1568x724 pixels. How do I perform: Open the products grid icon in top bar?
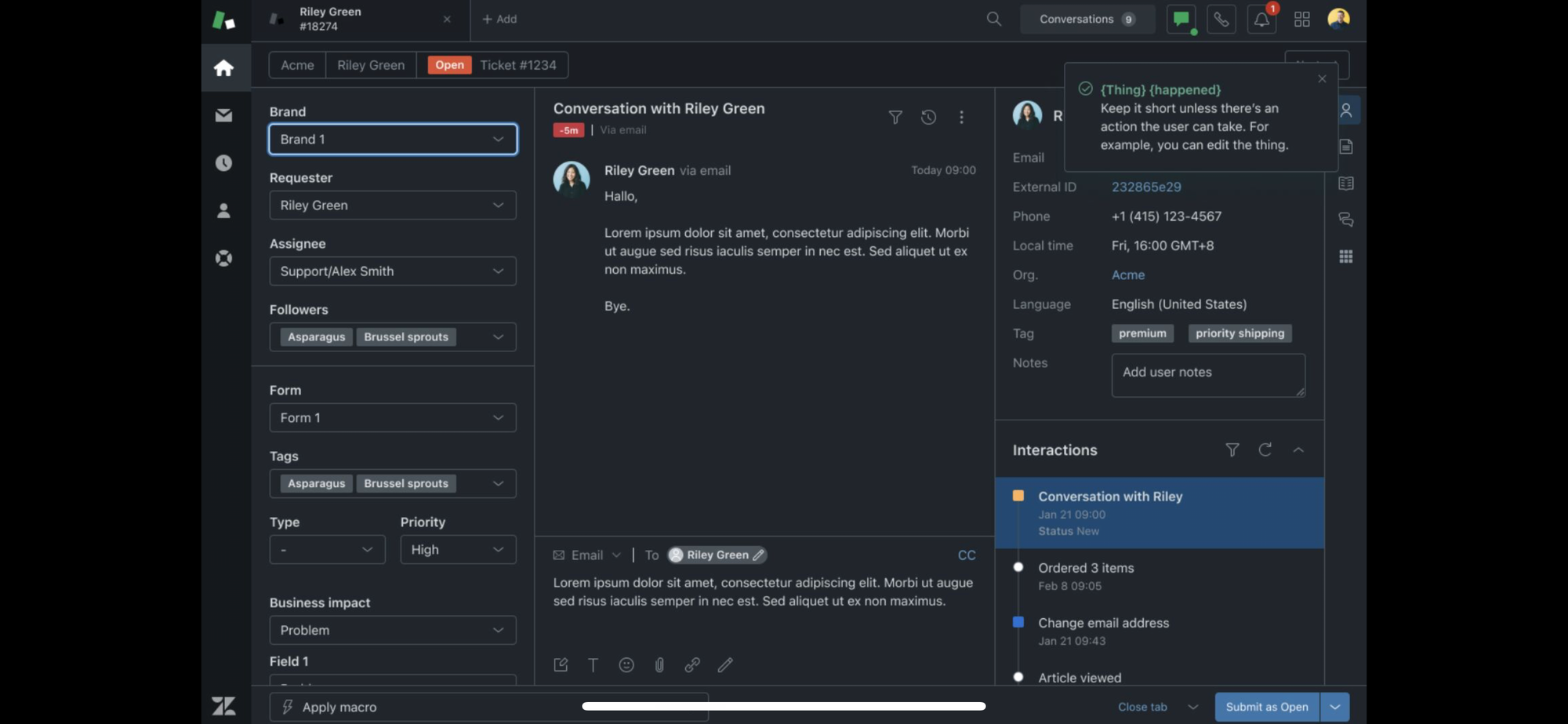pyautogui.click(x=1301, y=19)
